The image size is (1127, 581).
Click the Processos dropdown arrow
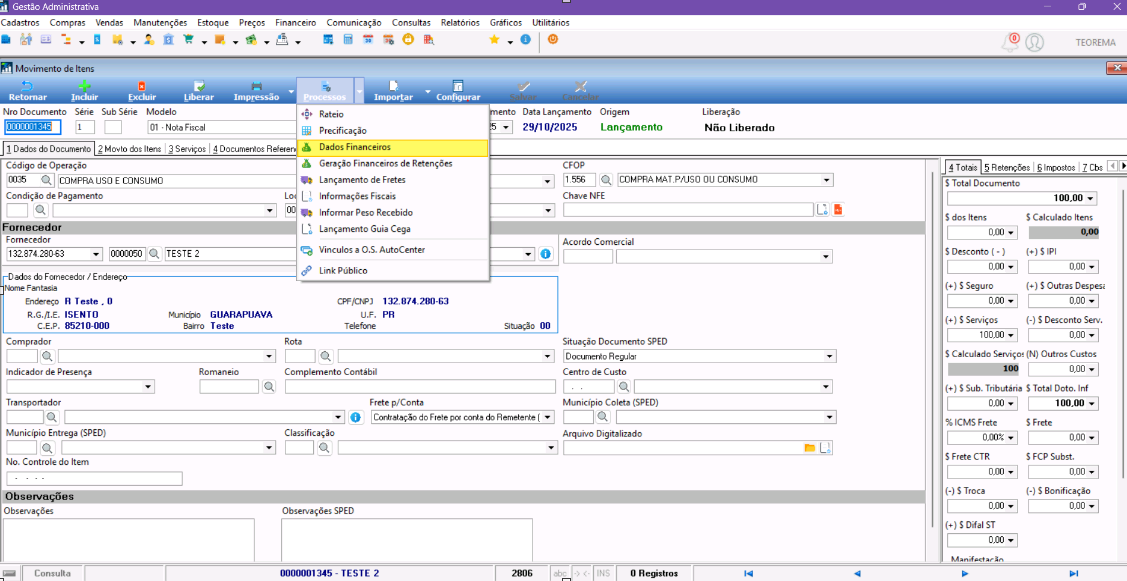(359, 91)
